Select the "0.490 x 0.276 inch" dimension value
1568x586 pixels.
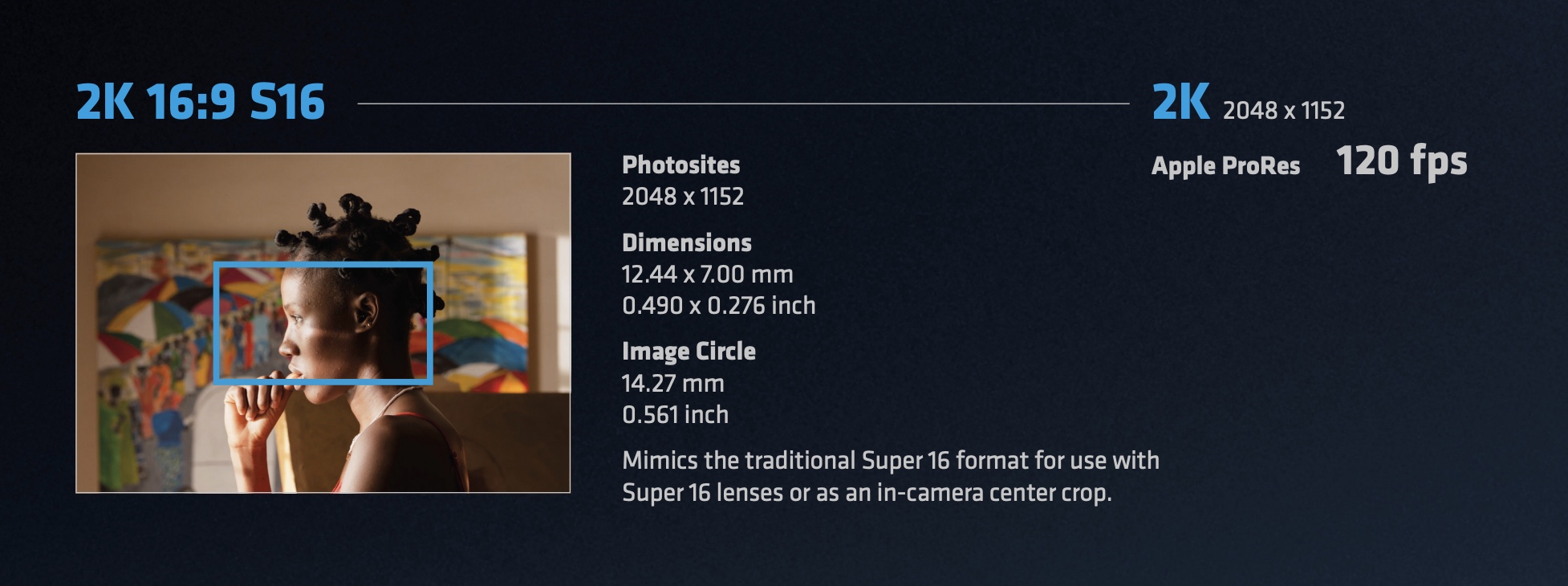[718, 306]
